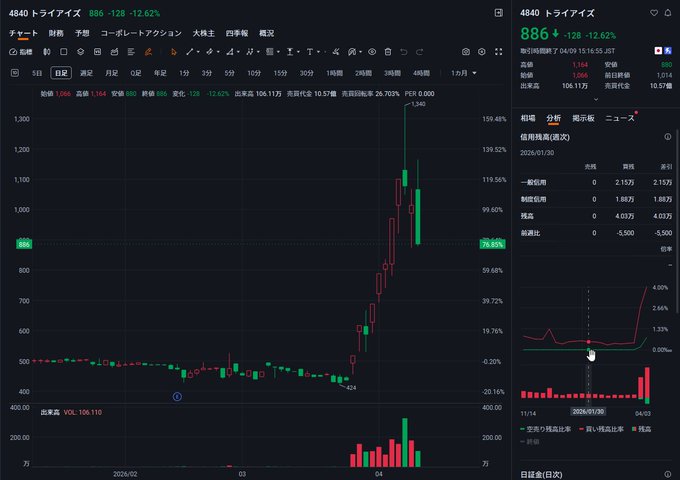Image resolution: width=680 pixels, height=480 pixels.
Task: Click the green 886 price axis marker
Action: click(24, 244)
